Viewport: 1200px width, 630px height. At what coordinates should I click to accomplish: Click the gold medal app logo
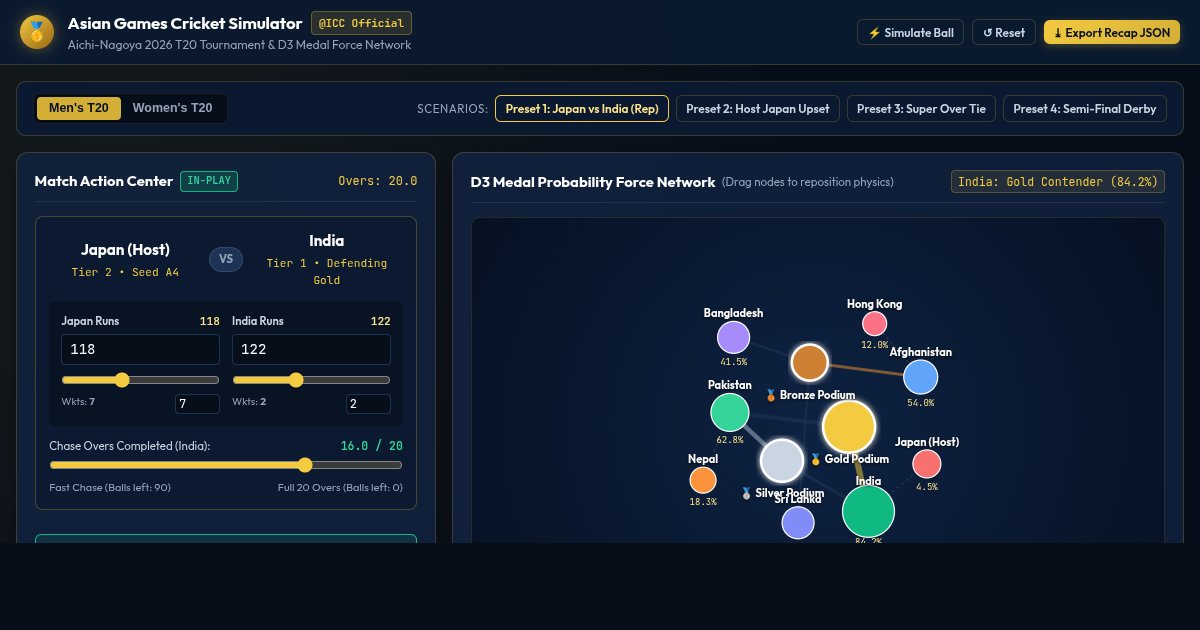pos(37,32)
